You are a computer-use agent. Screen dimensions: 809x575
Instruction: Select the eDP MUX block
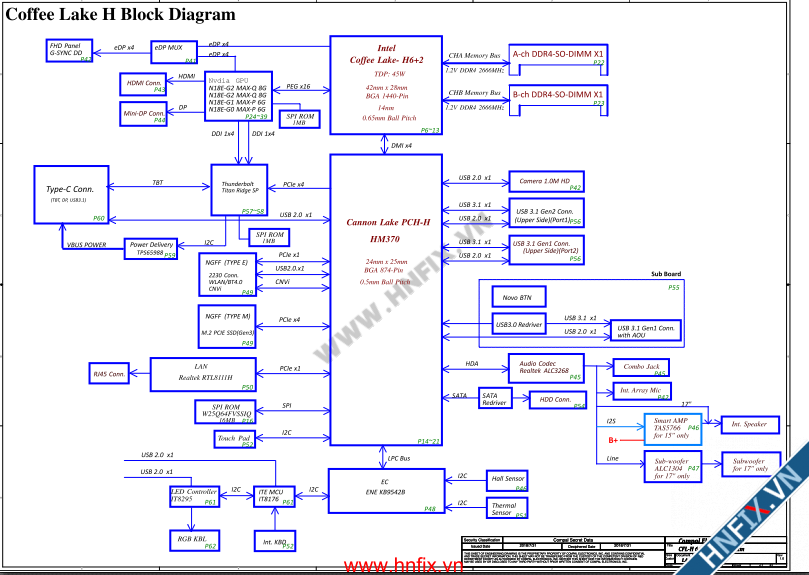[x=174, y=51]
